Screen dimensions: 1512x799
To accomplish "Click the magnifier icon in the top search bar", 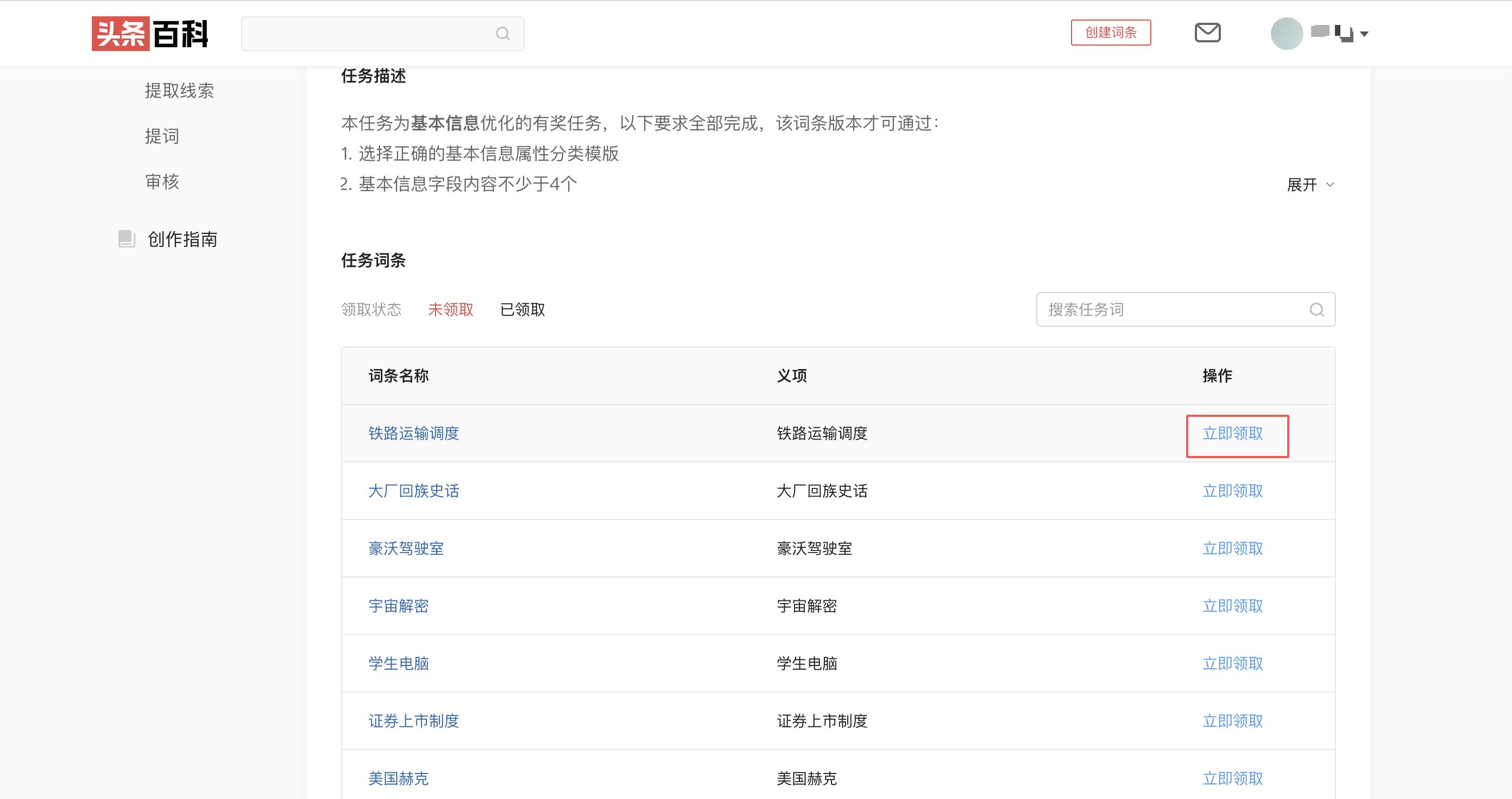I will point(502,33).
